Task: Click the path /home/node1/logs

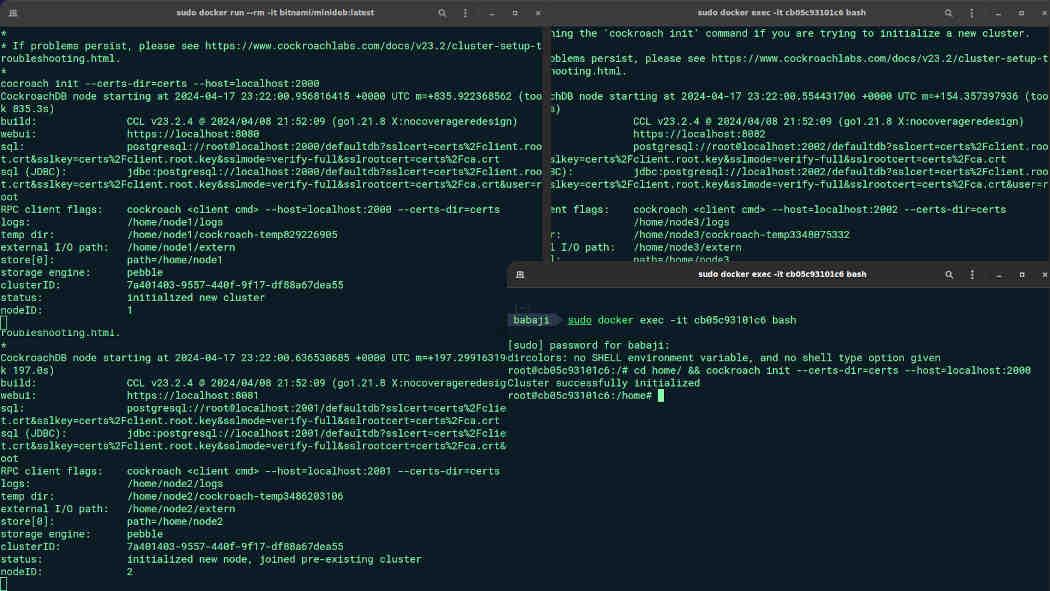Action: tap(175, 222)
